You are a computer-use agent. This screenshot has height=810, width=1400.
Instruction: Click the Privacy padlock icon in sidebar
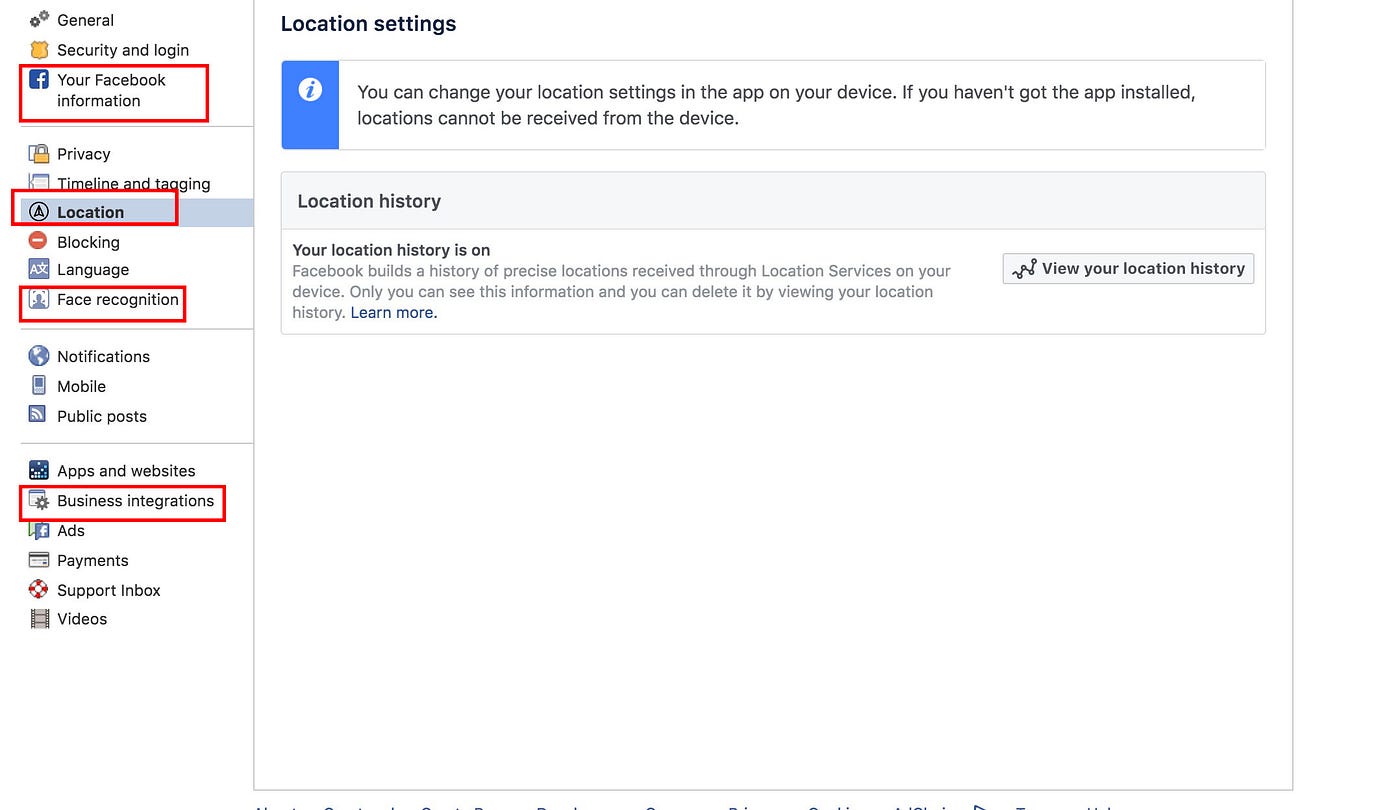pyautogui.click(x=37, y=153)
